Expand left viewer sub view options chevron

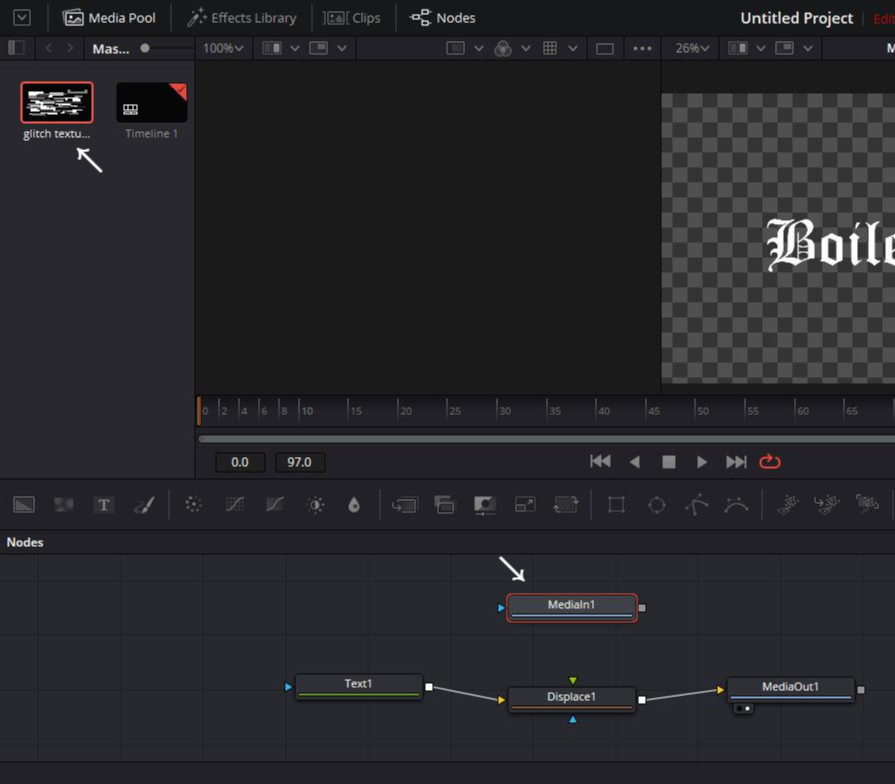341,49
